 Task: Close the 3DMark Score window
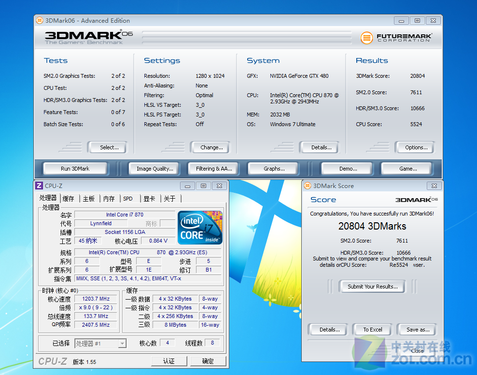click(434, 186)
